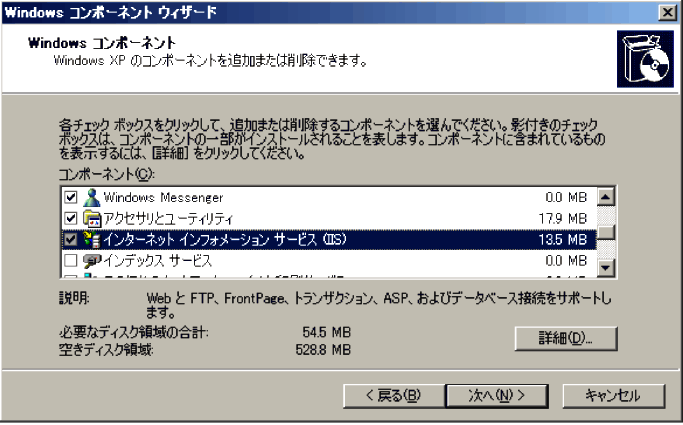The height and width of the screenshot is (425, 683).
Task: Close the Windows コンポーネント ウィザード window
Action: pyautogui.click(x=667, y=12)
